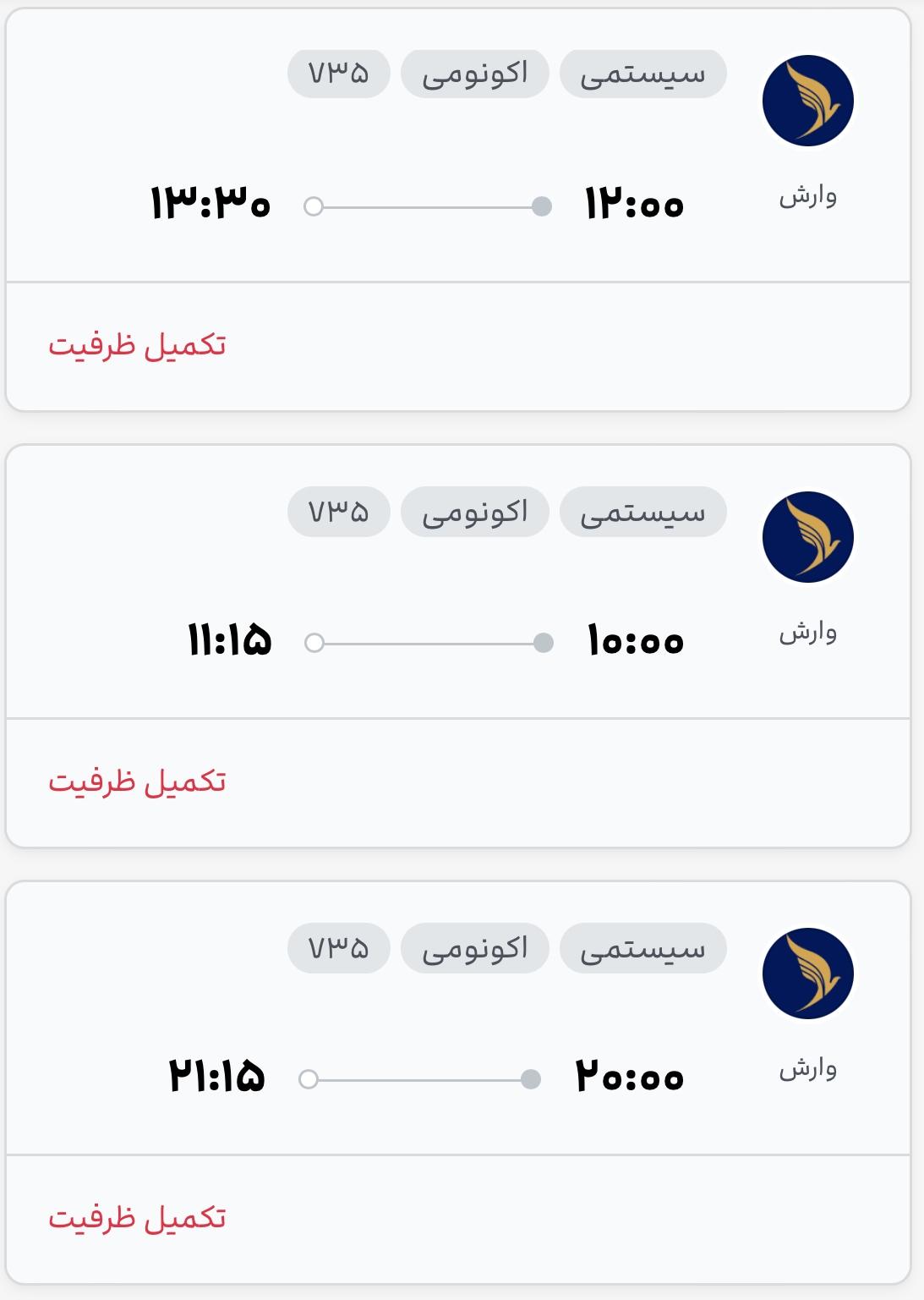924x1300 pixels.
Task: Tap the Varesh airline logo on the 10:00 flight
Action: (808, 537)
